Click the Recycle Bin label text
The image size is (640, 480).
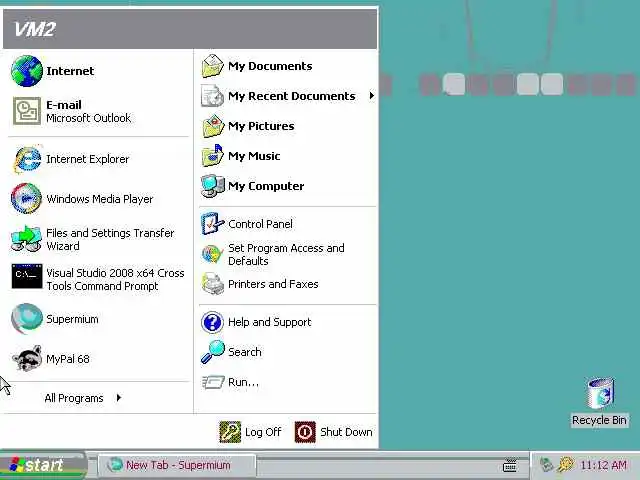[599, 420]
